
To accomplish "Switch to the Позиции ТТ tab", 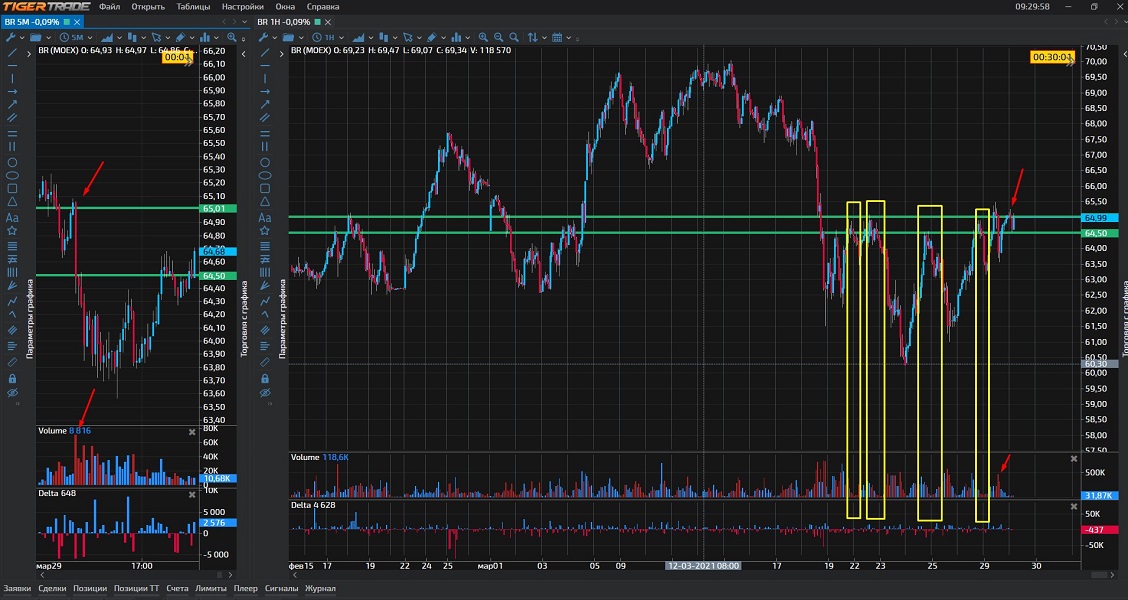I will [x=137, y=588].
